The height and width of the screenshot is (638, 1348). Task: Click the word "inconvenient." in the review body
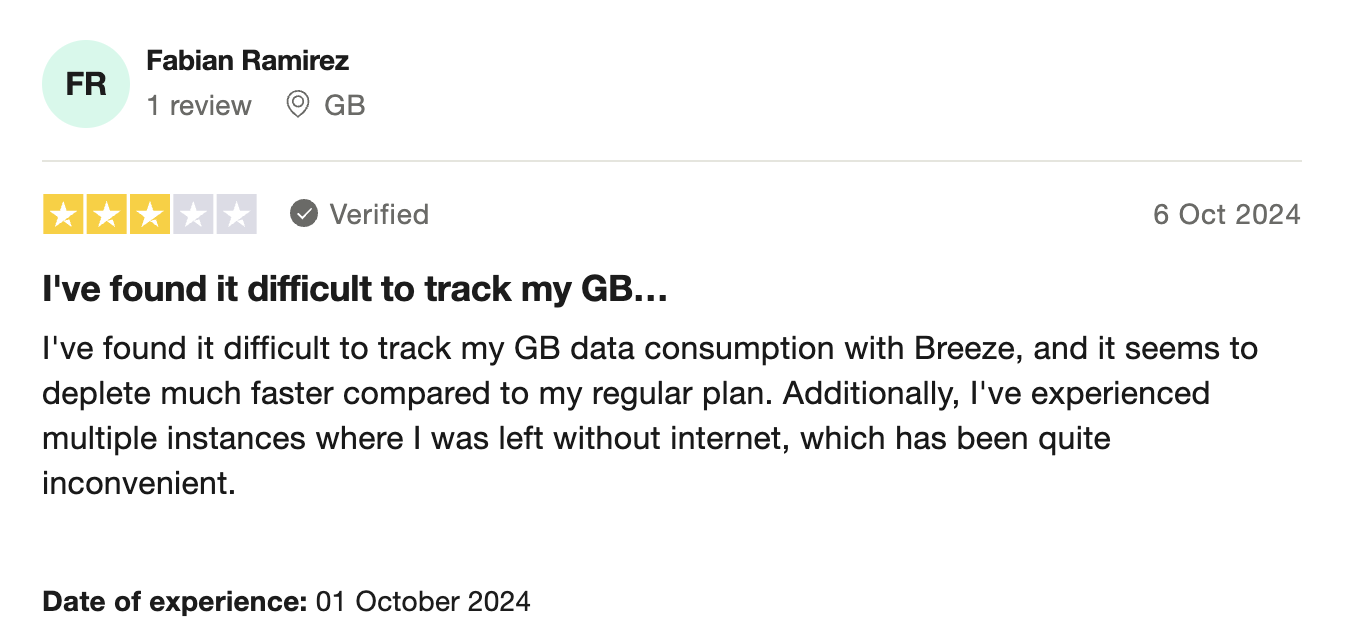[139, 484]
